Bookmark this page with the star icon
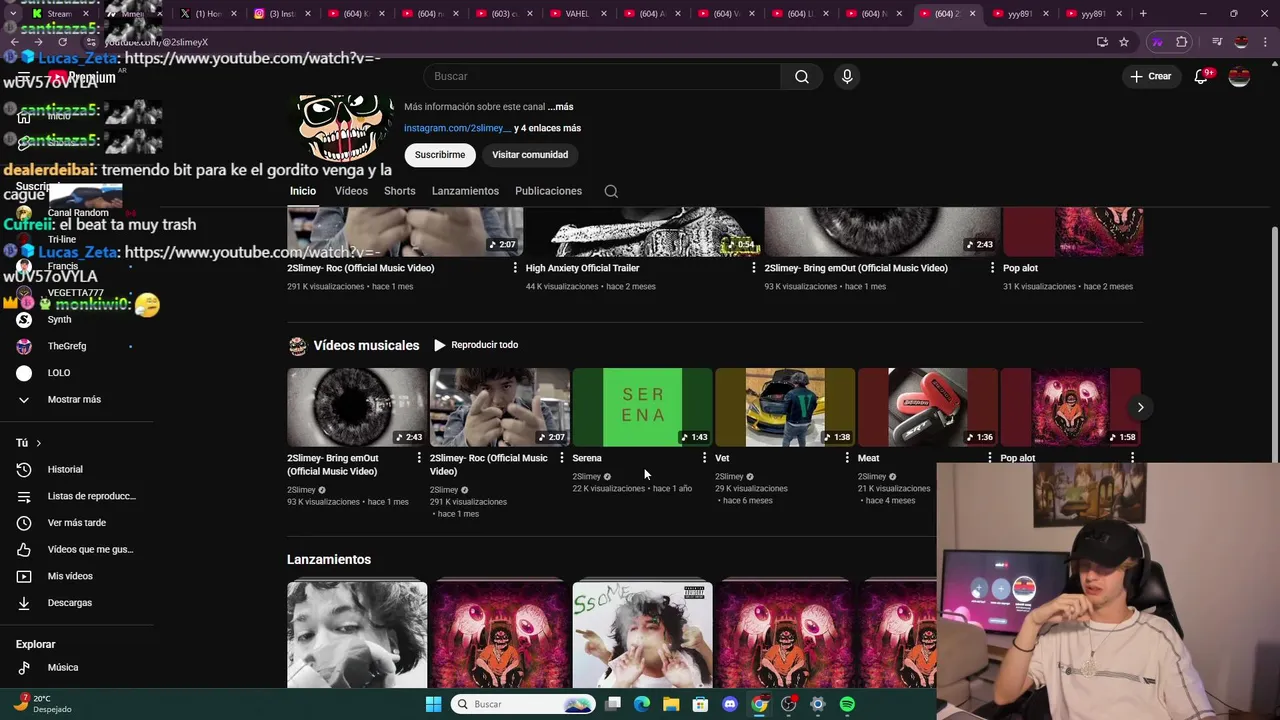The height and width of the screenshot is (720, 1280). [1124, 42]
